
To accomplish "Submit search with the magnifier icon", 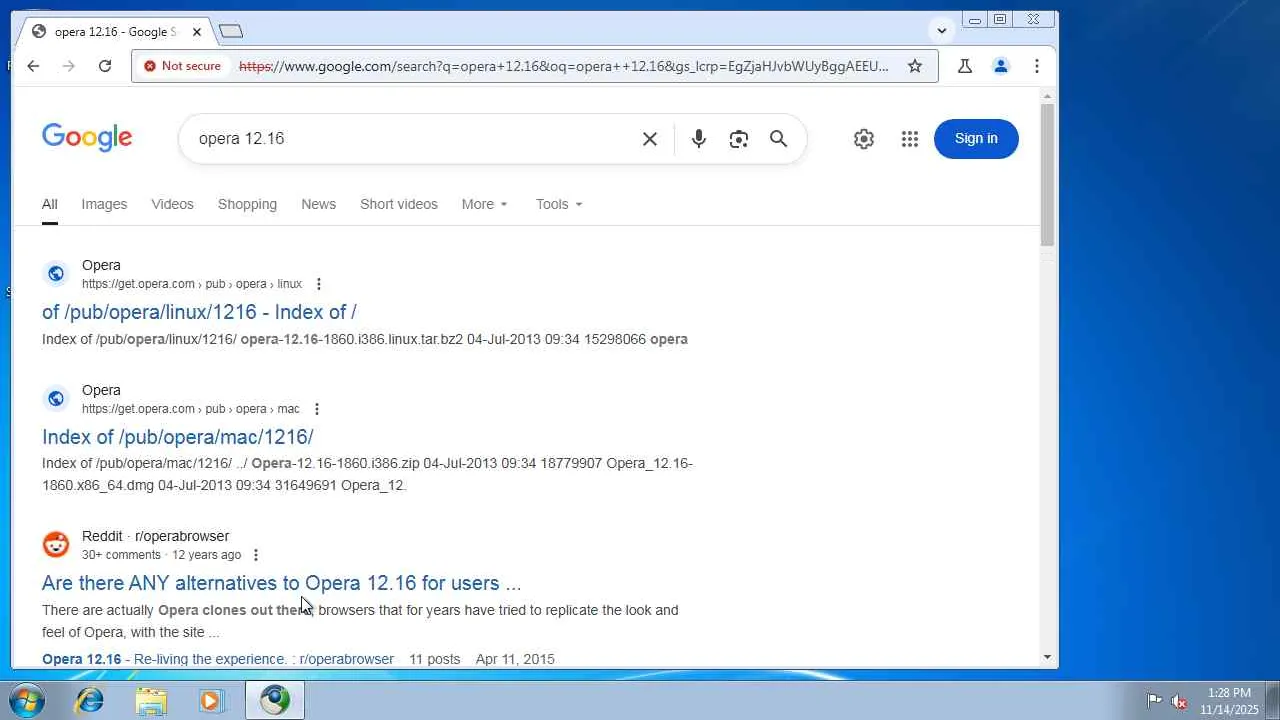I will click(x=779, y=139).
